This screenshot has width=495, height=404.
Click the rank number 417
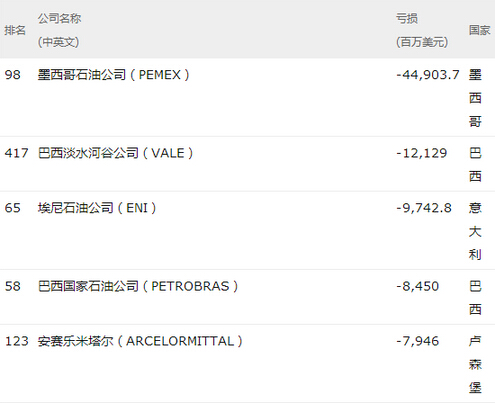click(17, 153)
